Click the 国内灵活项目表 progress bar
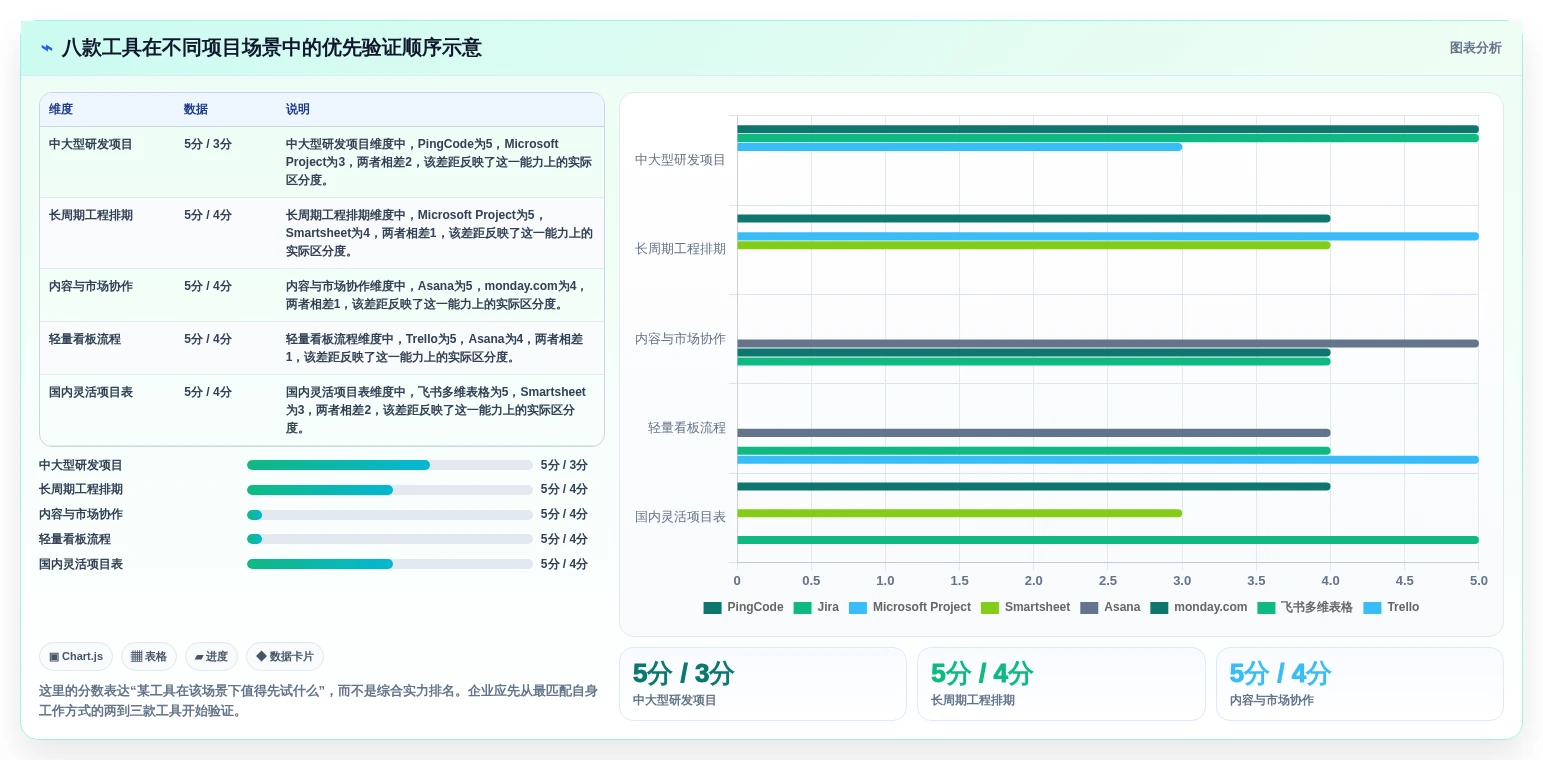The height and width of the screenshot is (760, 1543). (x=389, y=564)
